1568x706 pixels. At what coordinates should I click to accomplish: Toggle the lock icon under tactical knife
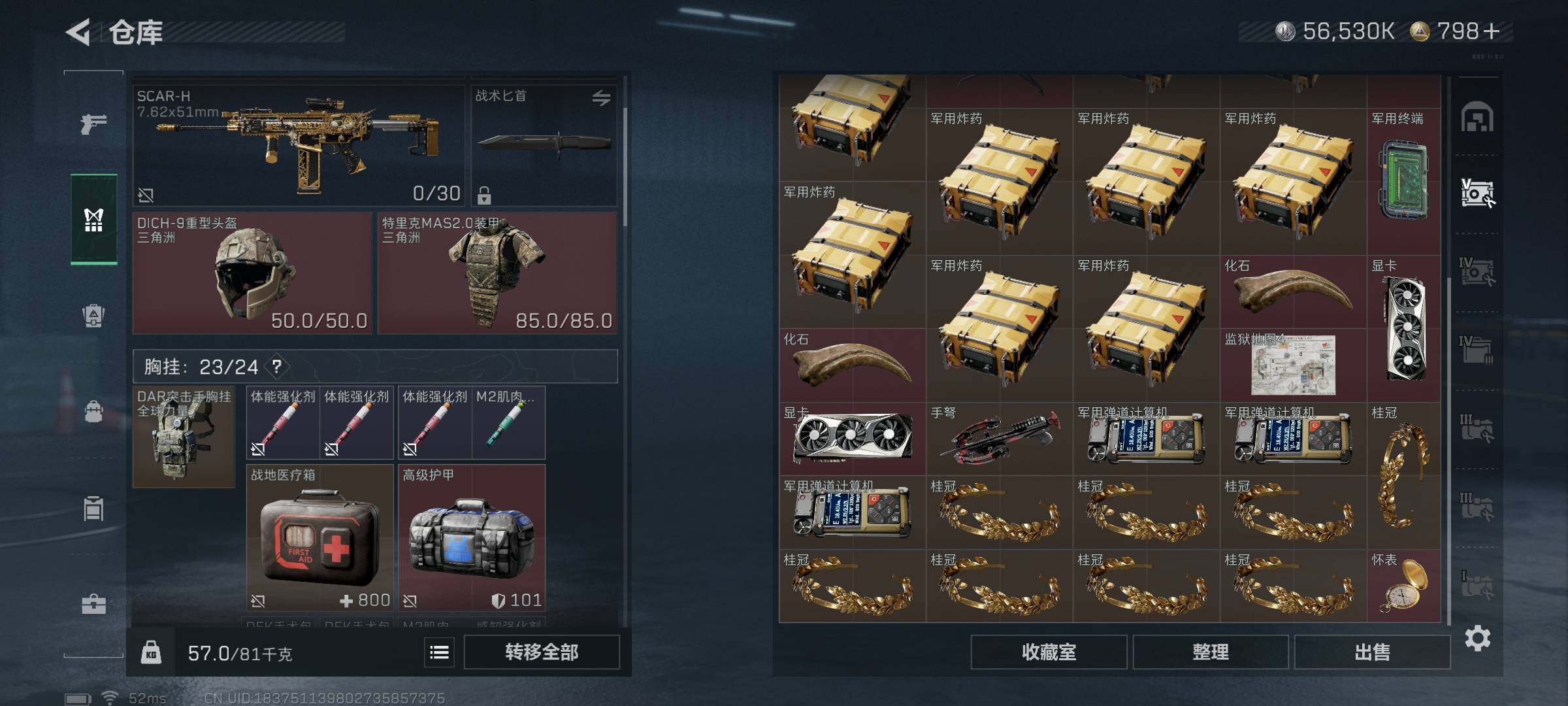coord(484,195)
